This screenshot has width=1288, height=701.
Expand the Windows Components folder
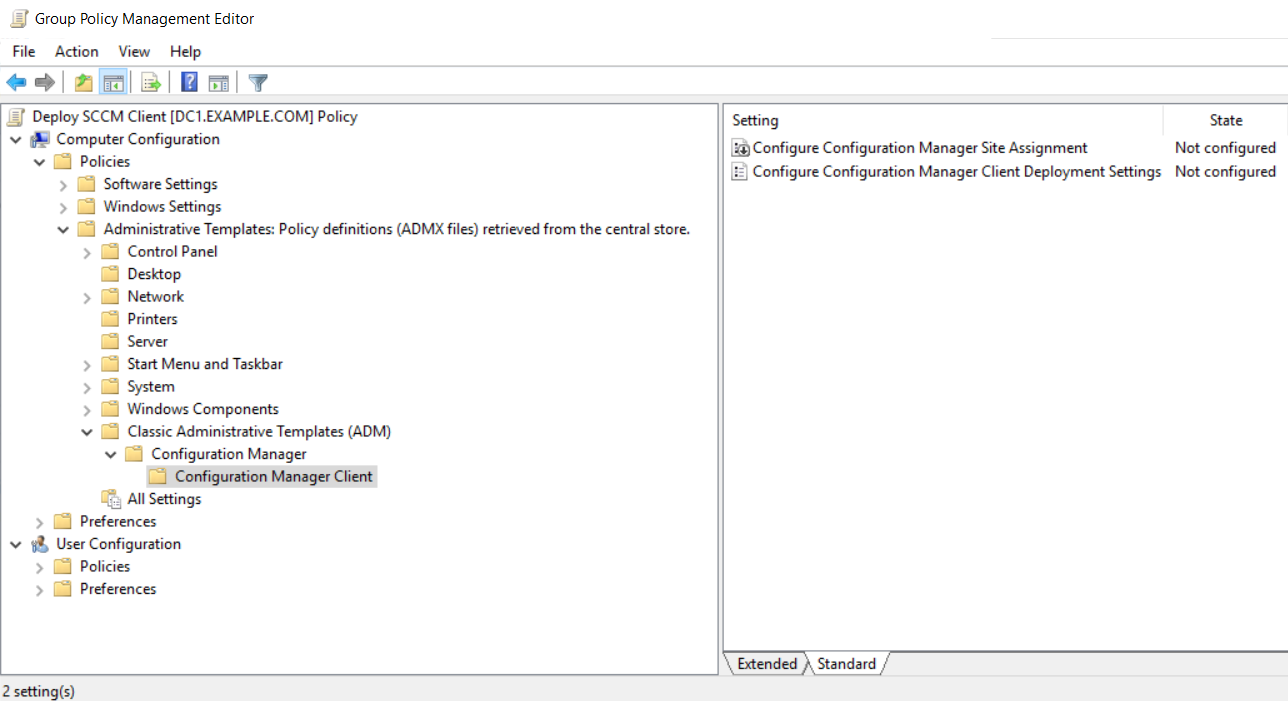(x=87, y=410)
